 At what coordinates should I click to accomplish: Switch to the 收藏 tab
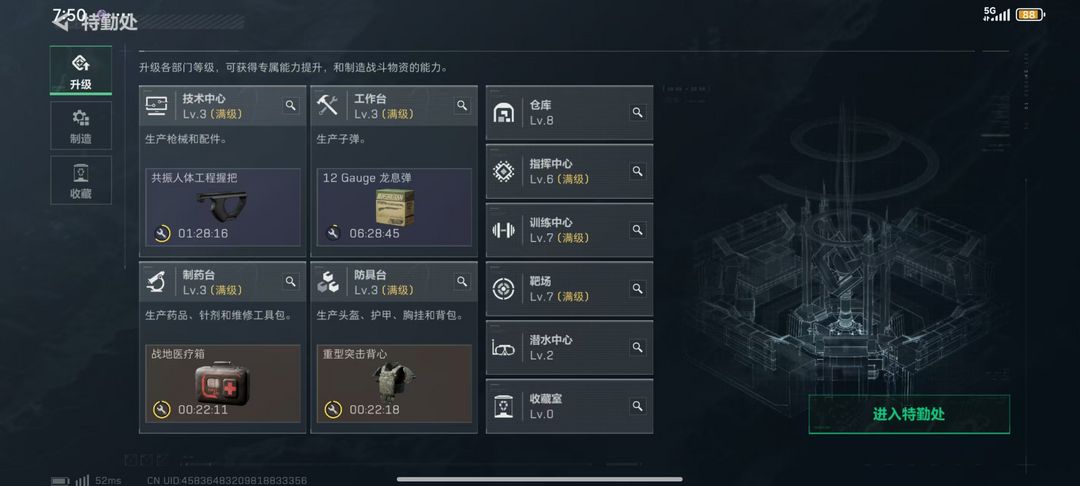81,180
